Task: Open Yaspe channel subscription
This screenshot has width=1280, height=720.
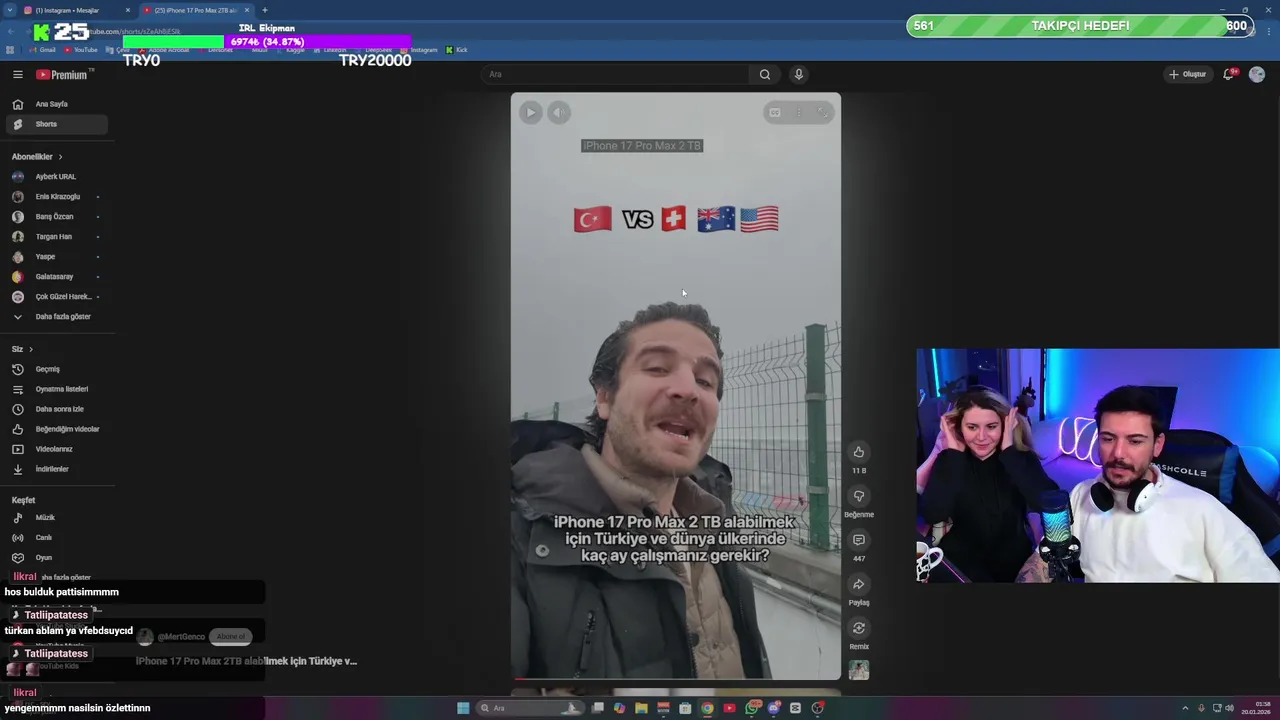Action: 57,257
